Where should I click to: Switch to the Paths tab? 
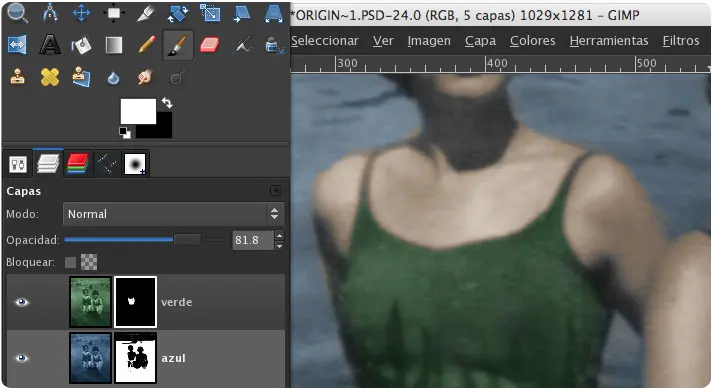point(106,164)
